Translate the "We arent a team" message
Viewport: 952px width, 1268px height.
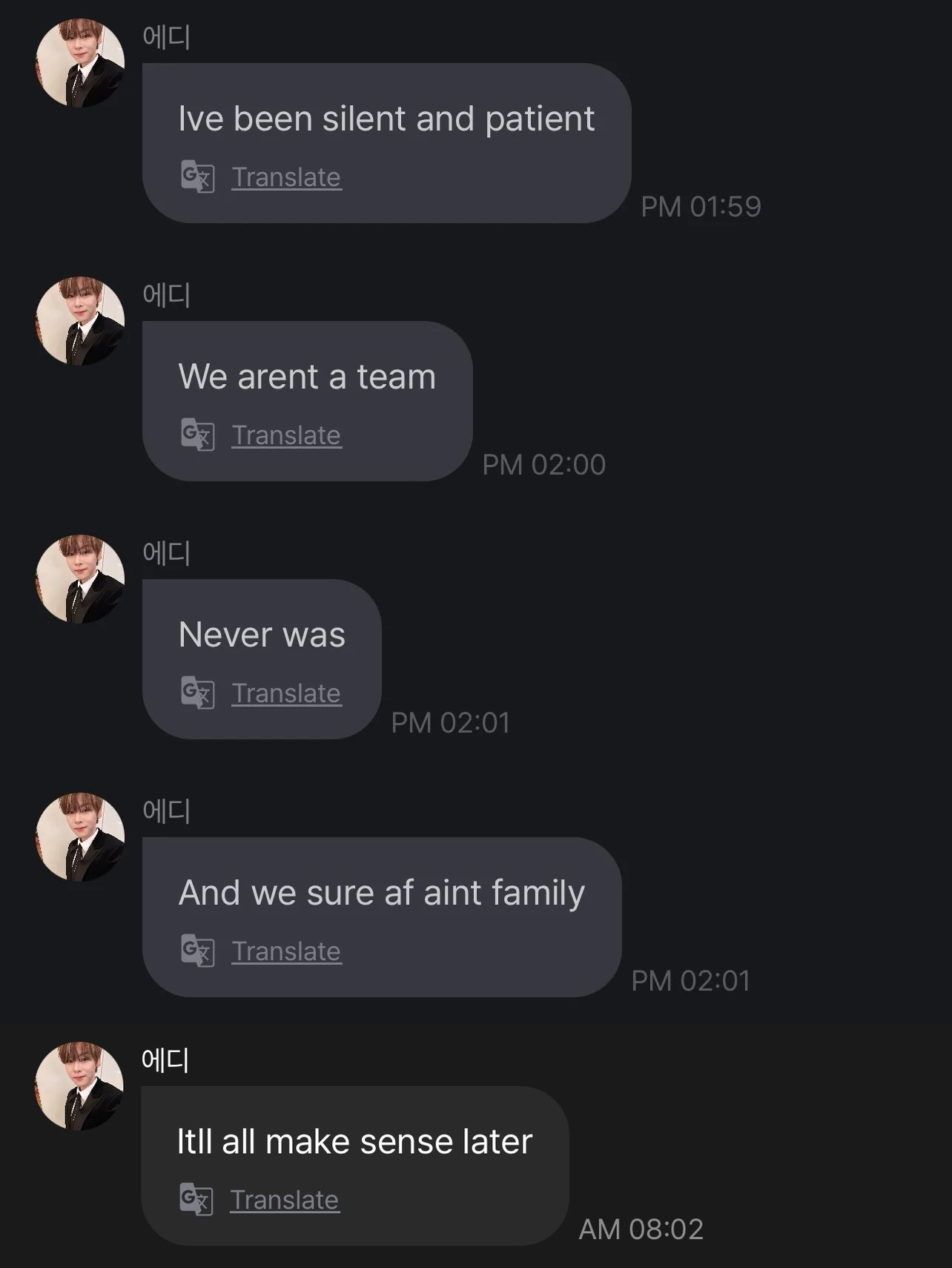[286, 435]
